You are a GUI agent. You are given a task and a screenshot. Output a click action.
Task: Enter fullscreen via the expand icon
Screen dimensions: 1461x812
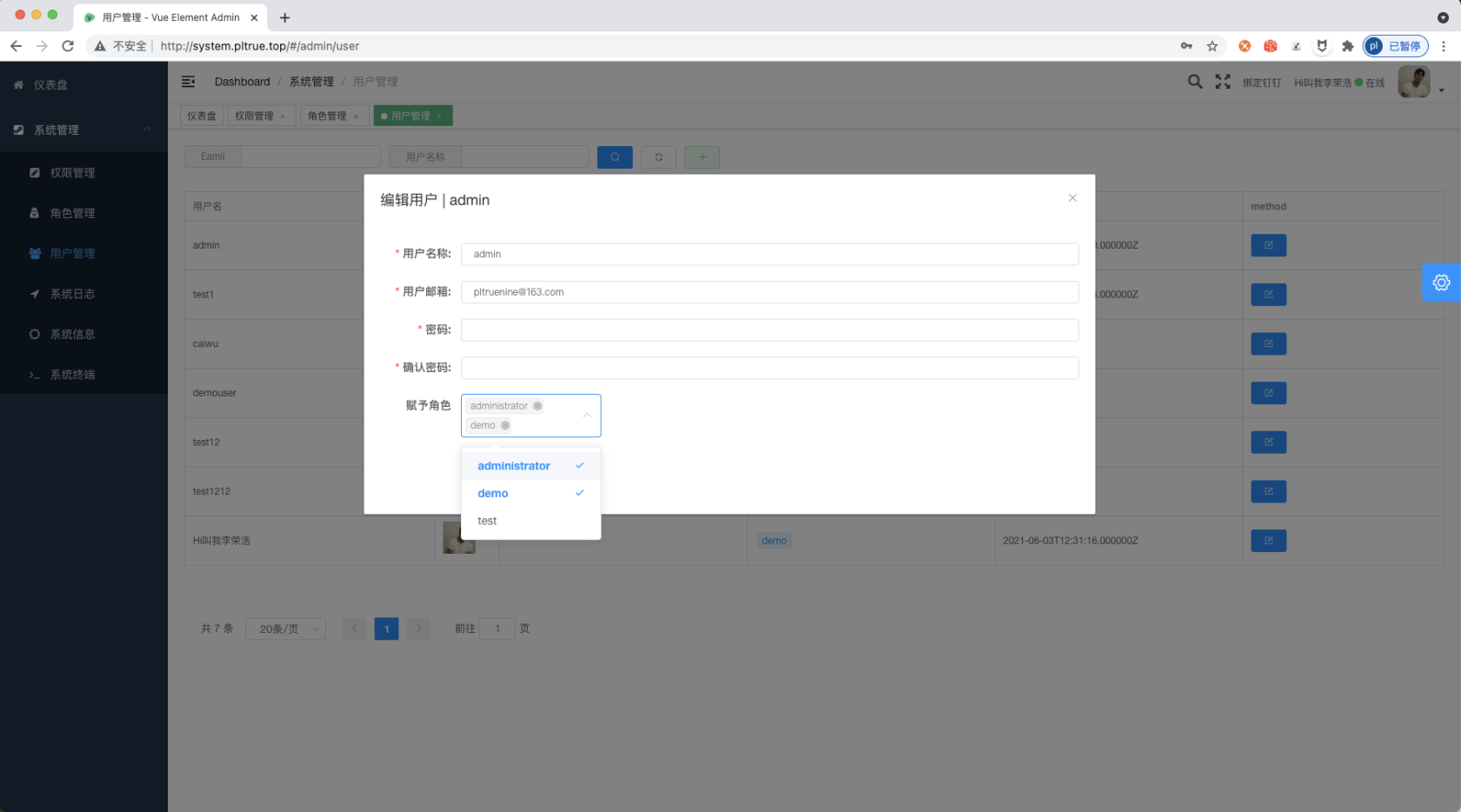[1222, 81]
